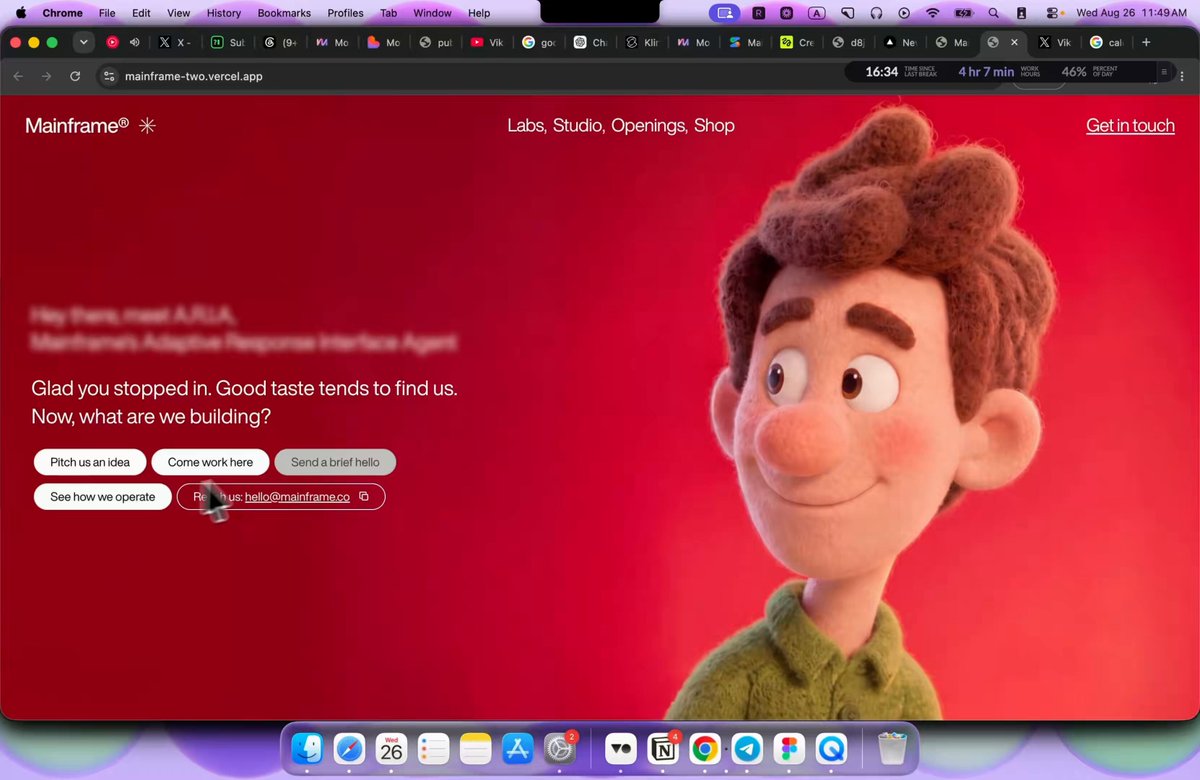
Task: Open a new browser tab
Action: [x=1146, y=42]
